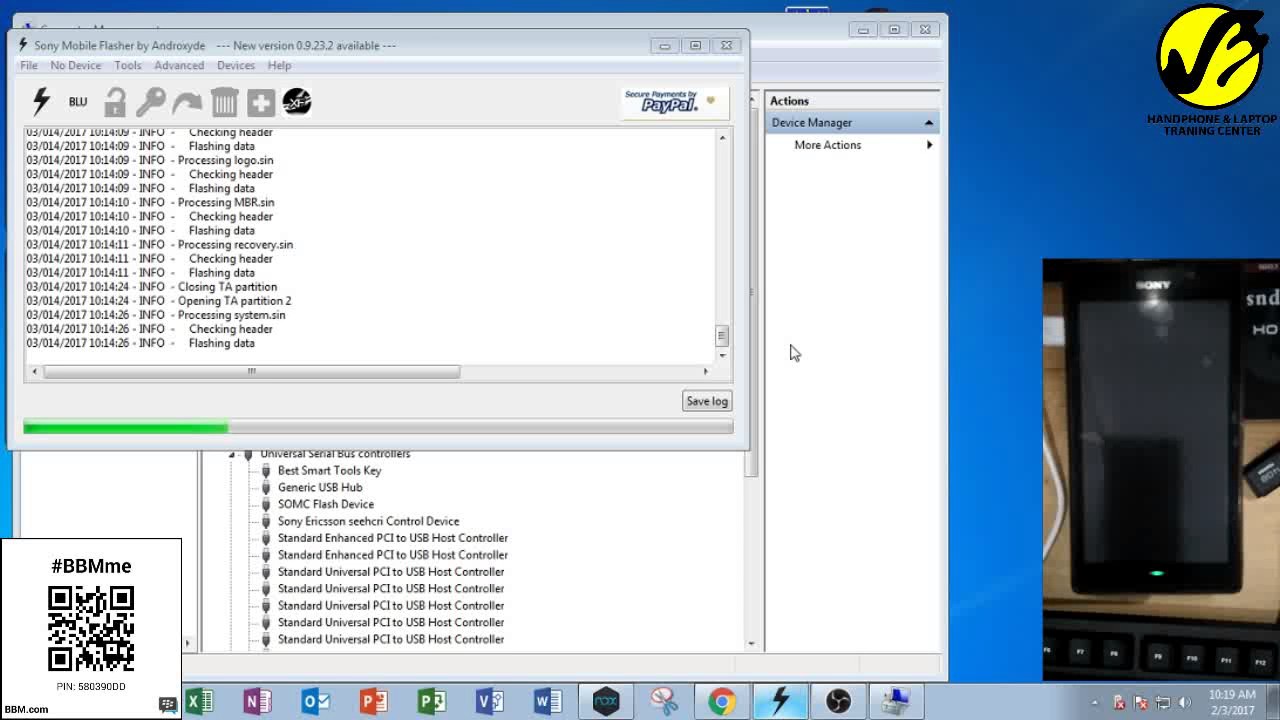This screenshot has width=1280, height=720.
Task: Open the Devices menu
Action: pyautogui.click(x=236, y=65)
